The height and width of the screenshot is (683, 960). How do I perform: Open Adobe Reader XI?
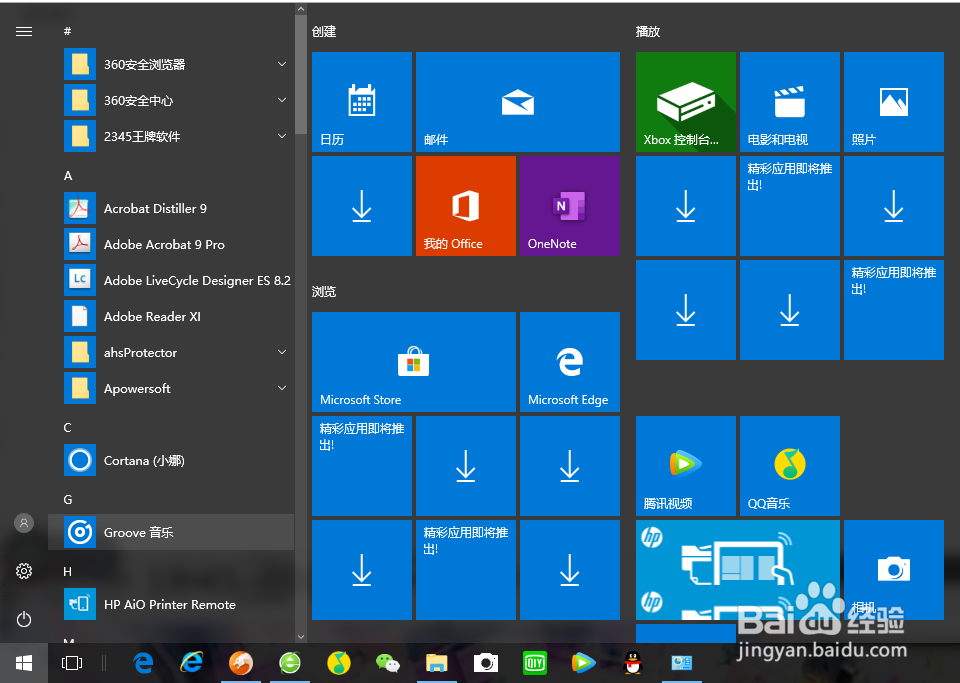pos(150,316)
